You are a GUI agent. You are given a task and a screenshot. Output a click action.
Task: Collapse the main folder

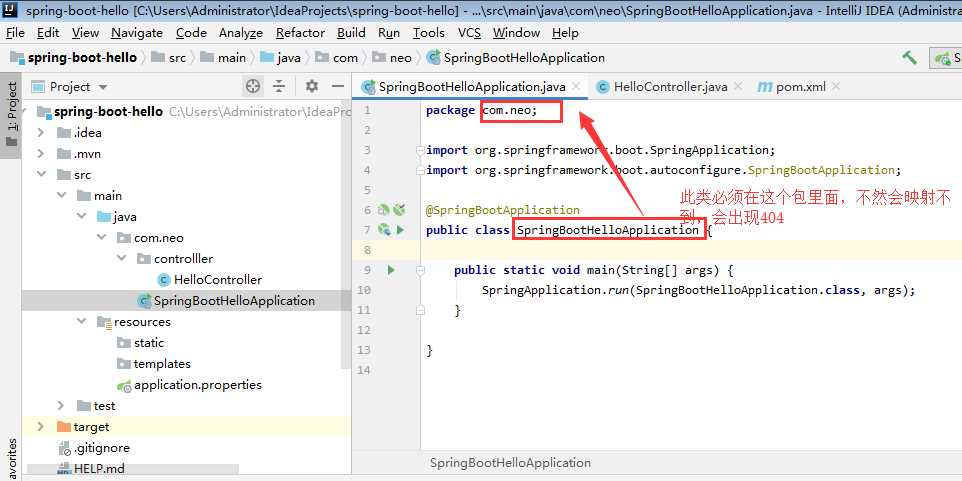coord(61,196)
